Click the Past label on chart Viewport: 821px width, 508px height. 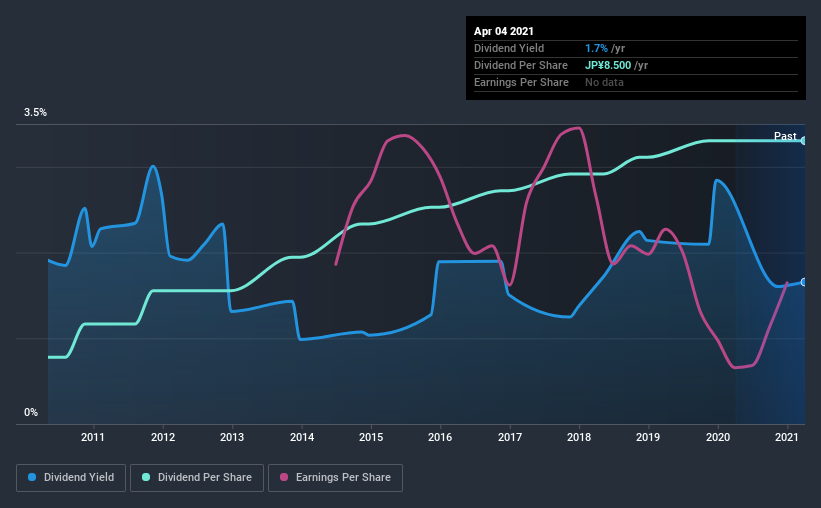pyautogui.click(x=785, y=136)
